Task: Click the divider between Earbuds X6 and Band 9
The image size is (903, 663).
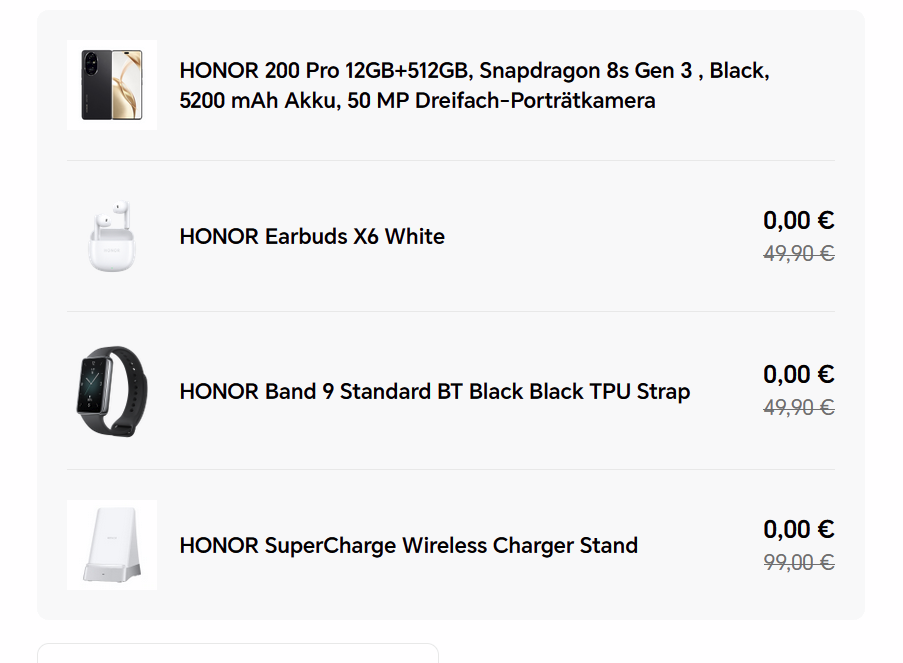Action: (450, 311)
